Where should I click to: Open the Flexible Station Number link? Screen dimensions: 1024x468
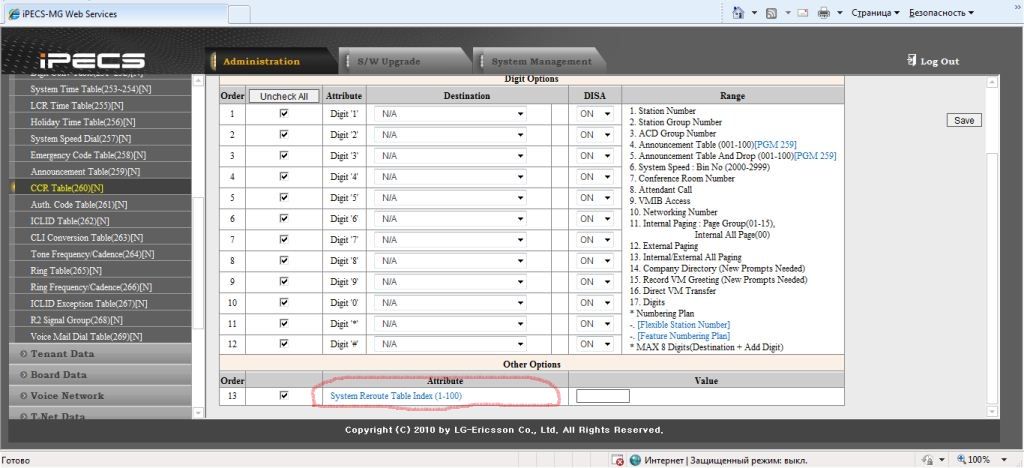click(683, 325)
